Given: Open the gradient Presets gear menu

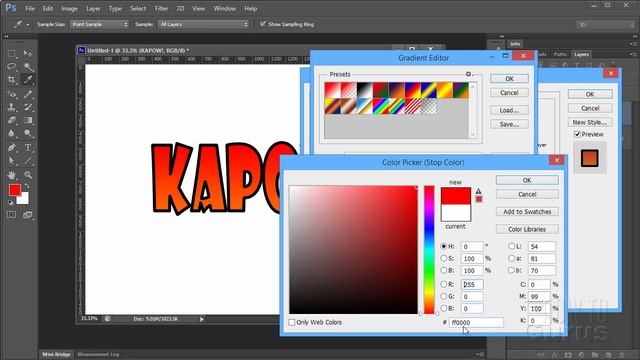Looking at the screenshot, I should click(x=469, y=74).
